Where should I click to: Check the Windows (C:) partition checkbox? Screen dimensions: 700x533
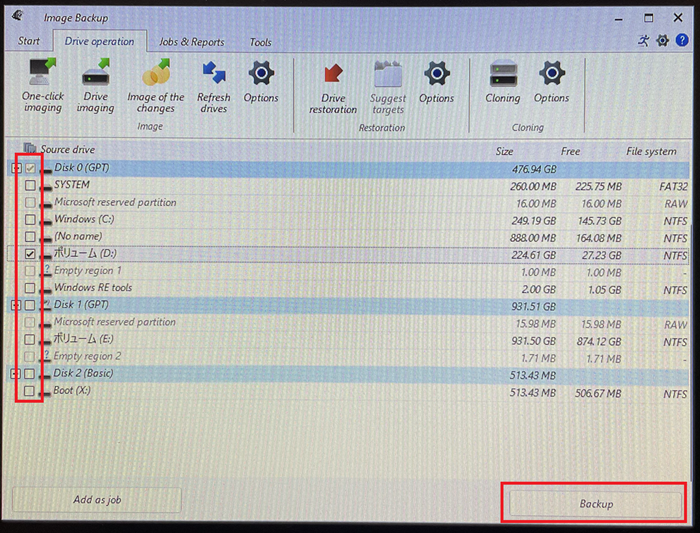(x=30, y=220)
